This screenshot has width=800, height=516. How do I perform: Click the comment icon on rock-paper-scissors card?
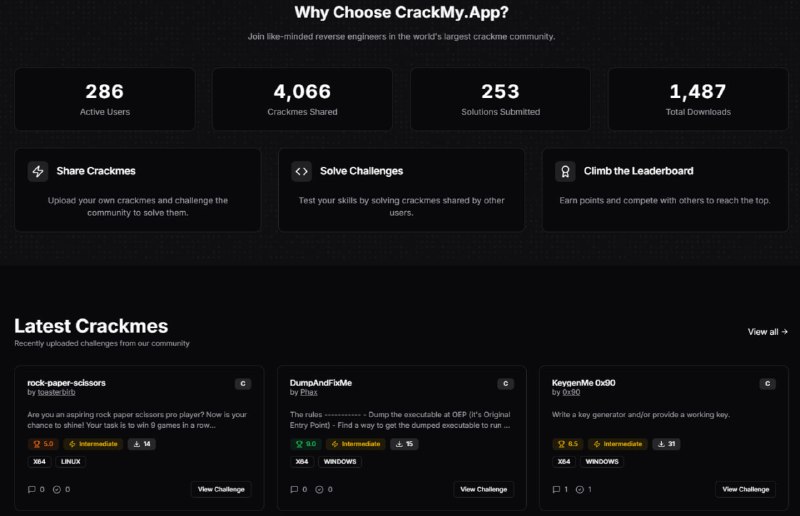coord(32,489)
